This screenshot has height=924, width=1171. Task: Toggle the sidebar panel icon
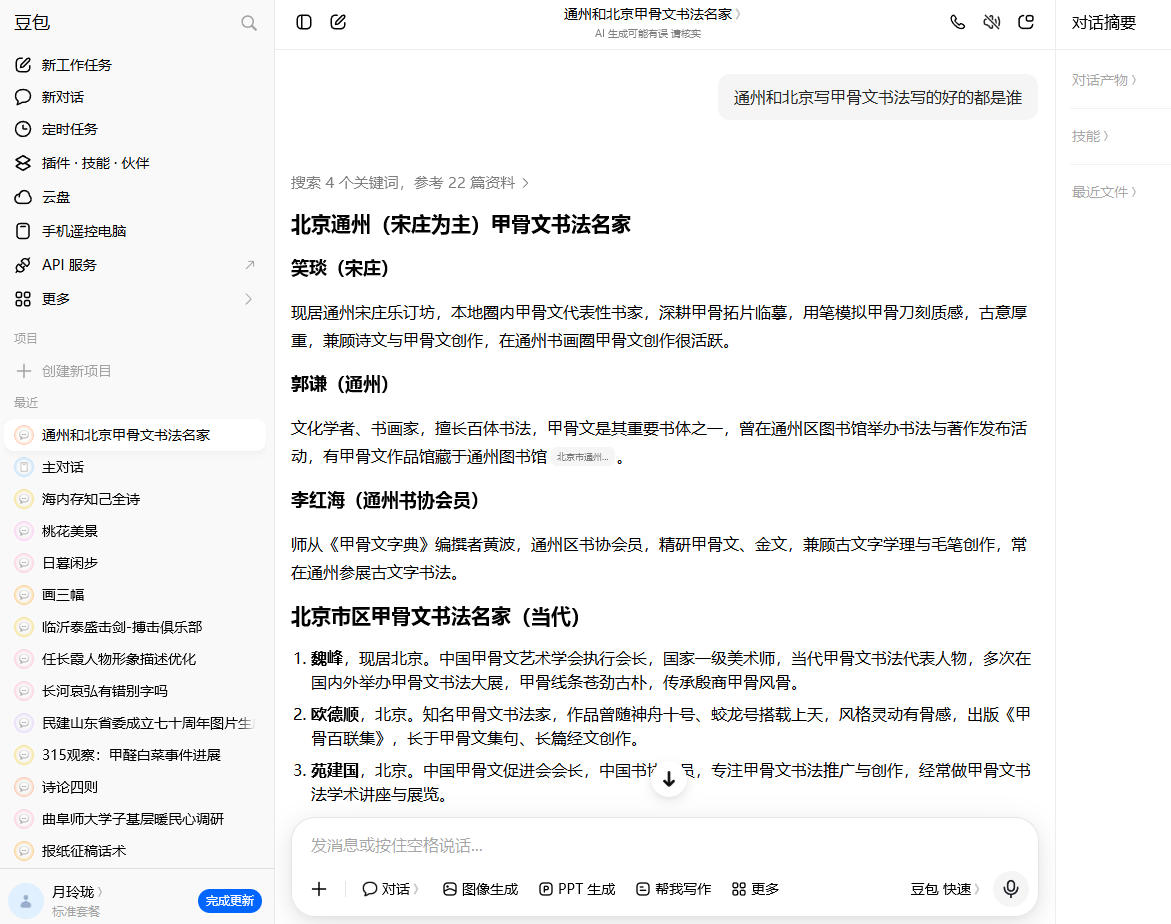(x=304, y=22)
